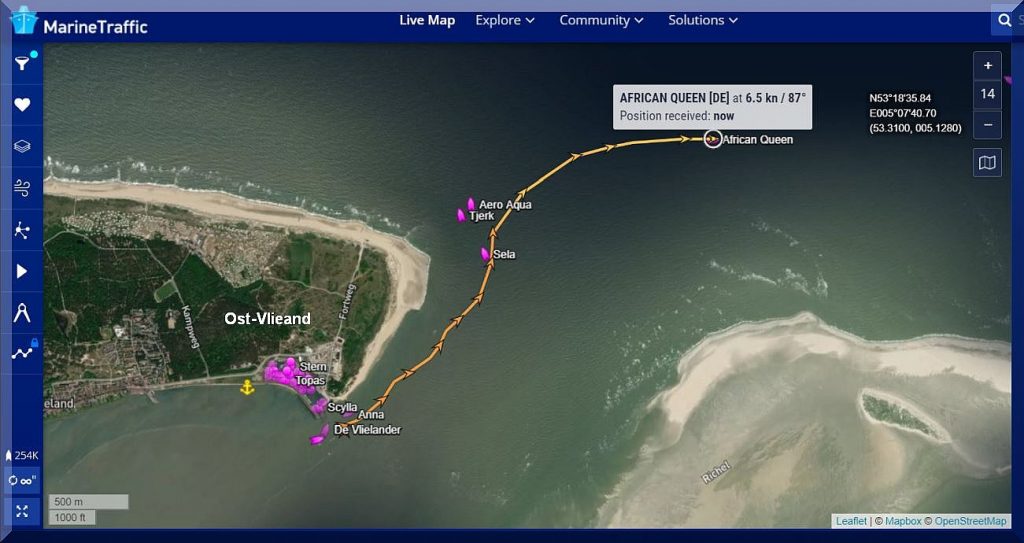Toggle the auto-refresh infinity button
Screen dimensions: 1024x543
[x=22, y=481]
